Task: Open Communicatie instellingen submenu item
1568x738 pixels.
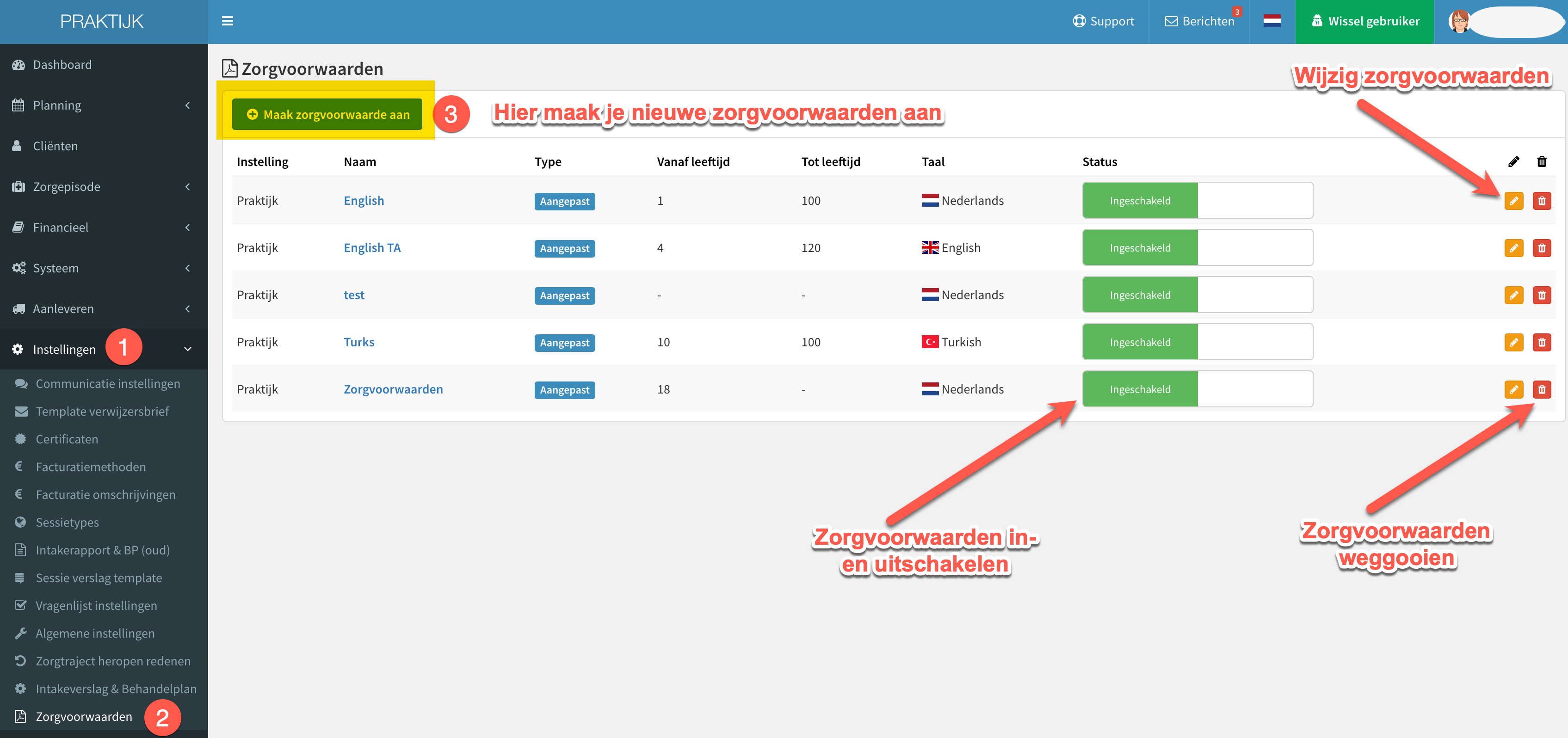Action: (104, 383)
